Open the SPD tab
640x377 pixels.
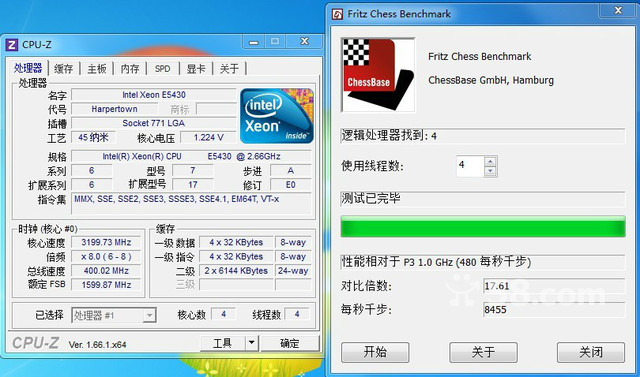[x=162, y=69]
